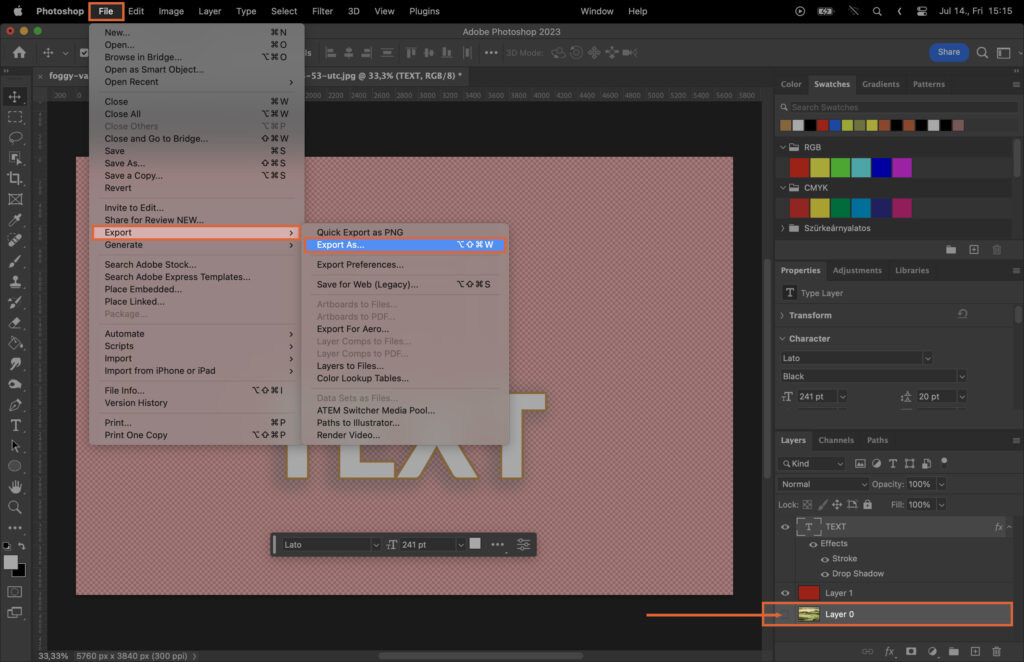Click the Share button
The height and width of the screenshot is (662, 1024).
(947, 51)
